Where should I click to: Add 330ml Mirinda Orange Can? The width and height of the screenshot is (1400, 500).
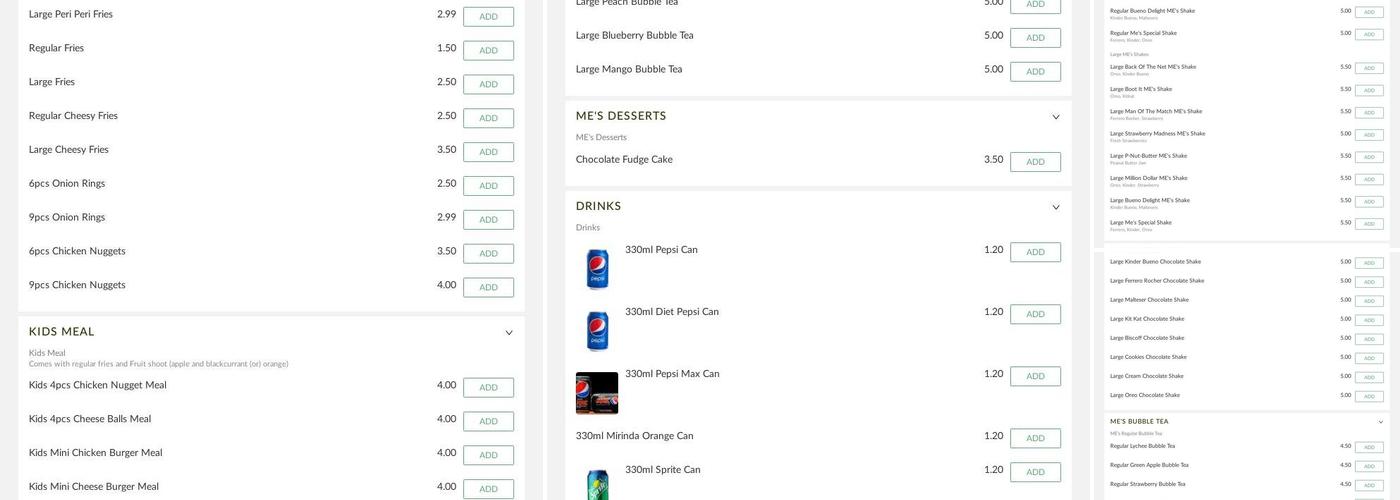[x=1035, y=438]
